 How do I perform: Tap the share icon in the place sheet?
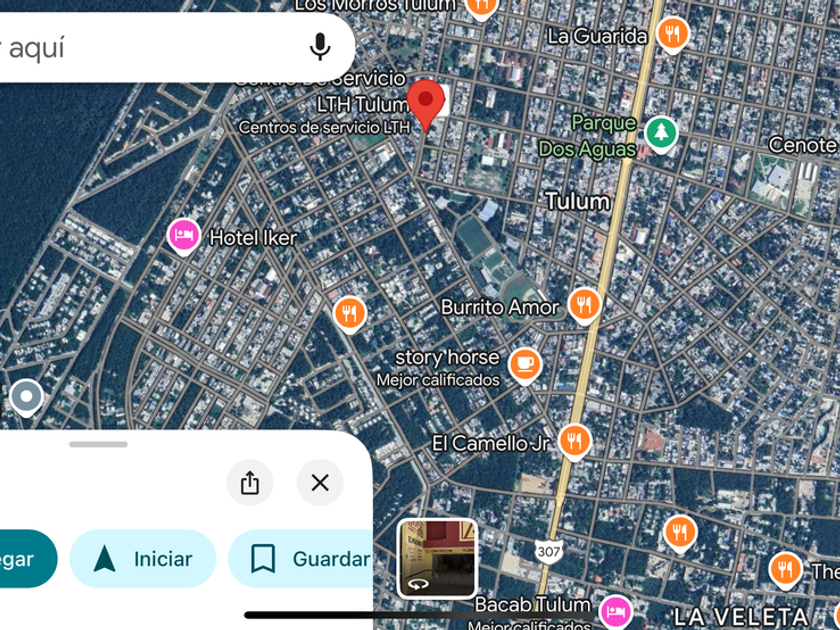pos(250,483)
